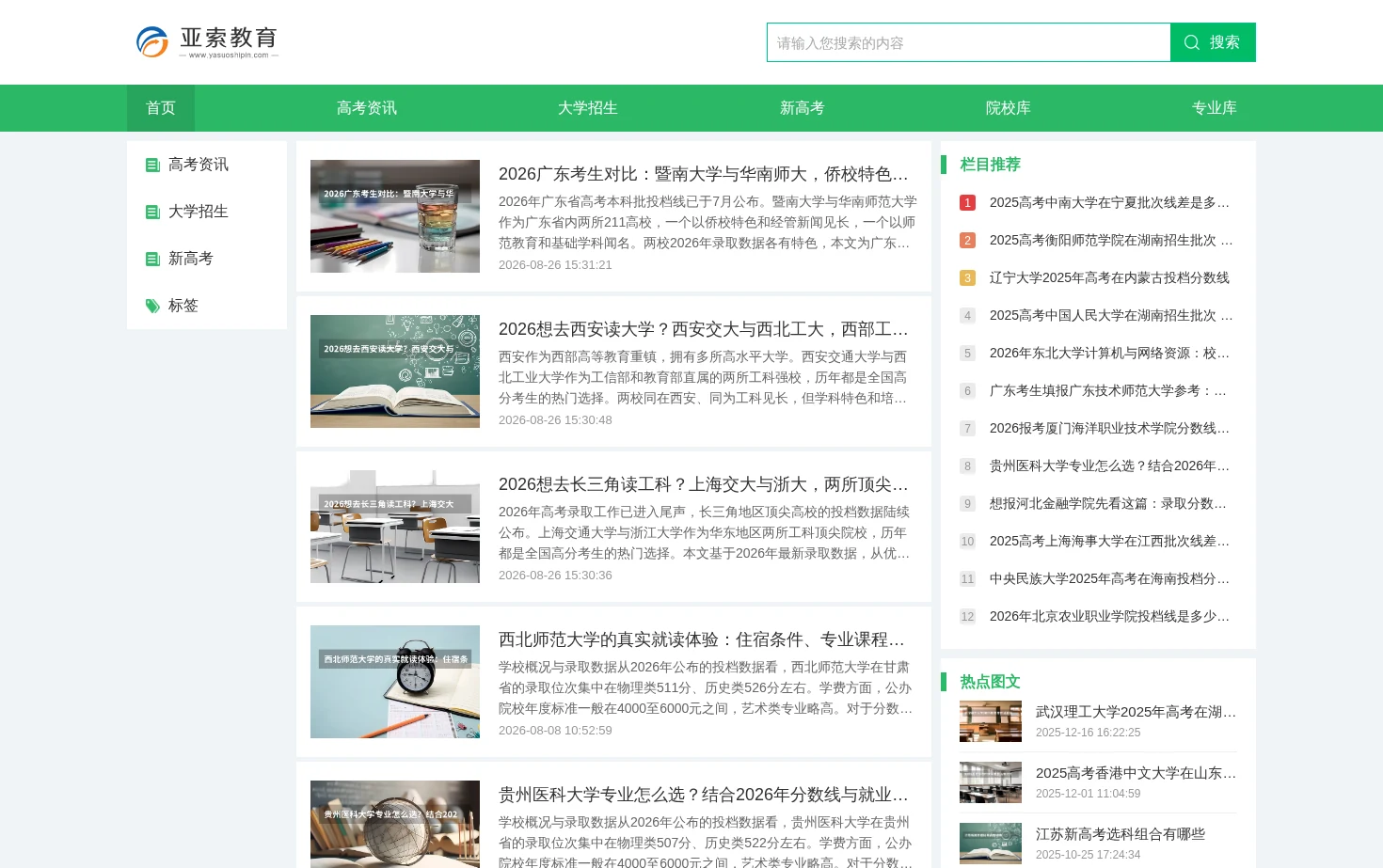Open the 新高考 navigation tab
This screenshot has height=868, width=1383.
click(x=803, y=108)
